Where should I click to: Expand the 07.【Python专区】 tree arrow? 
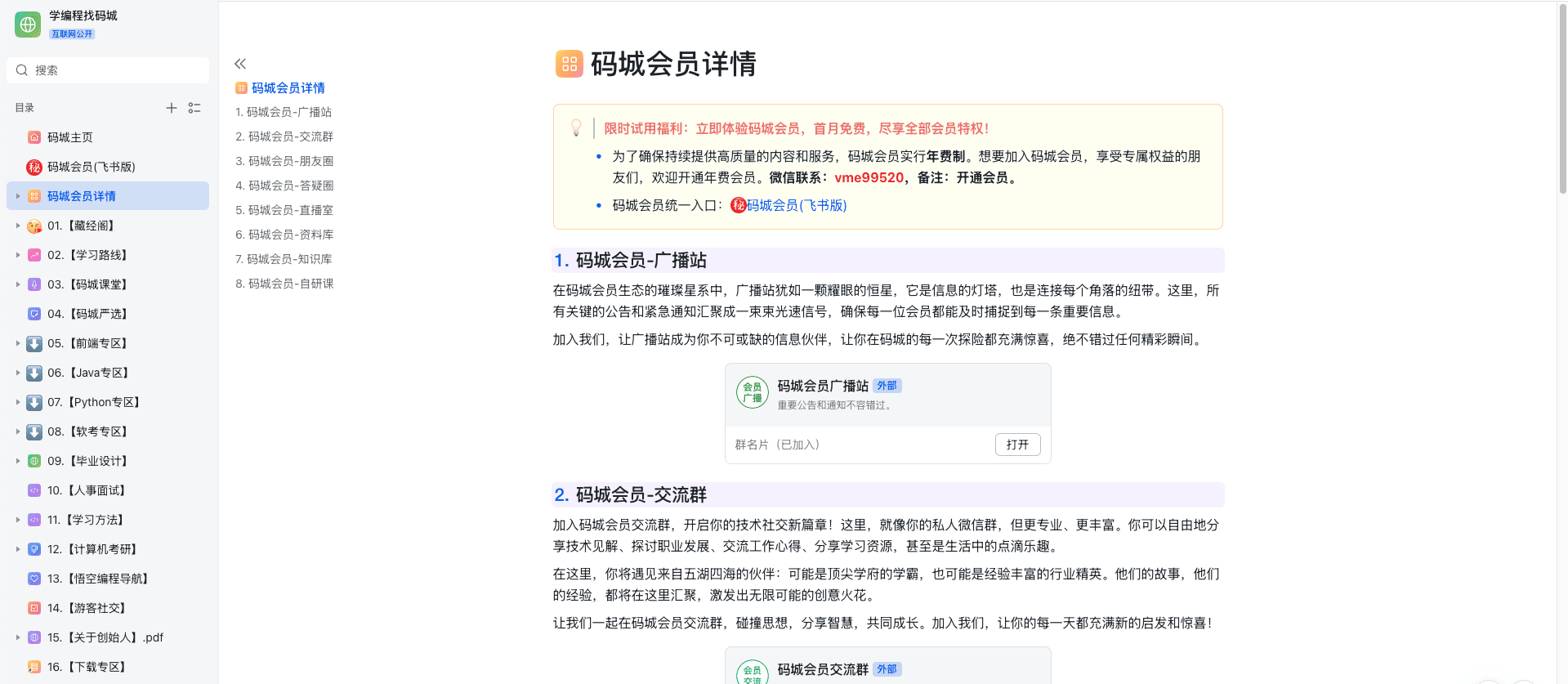tap(18, 402)
